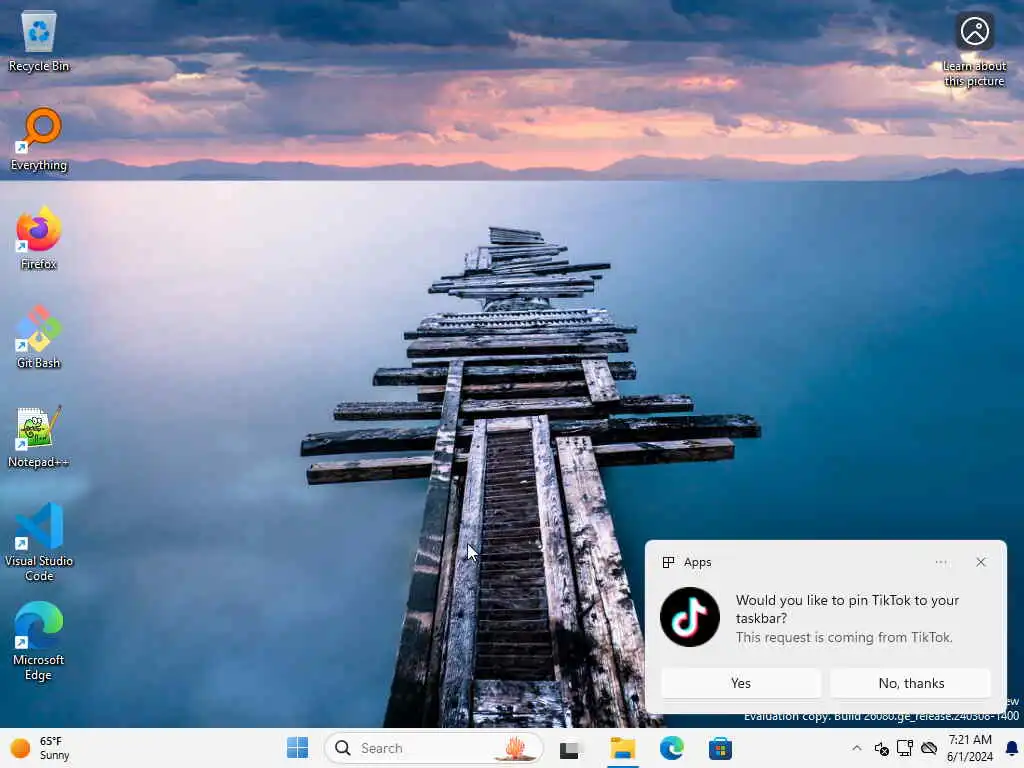Viewport: 1024px width, 768px height.
Task: Open the weather widget showing 65°F Sunny
Action: [x=40, y=748]
